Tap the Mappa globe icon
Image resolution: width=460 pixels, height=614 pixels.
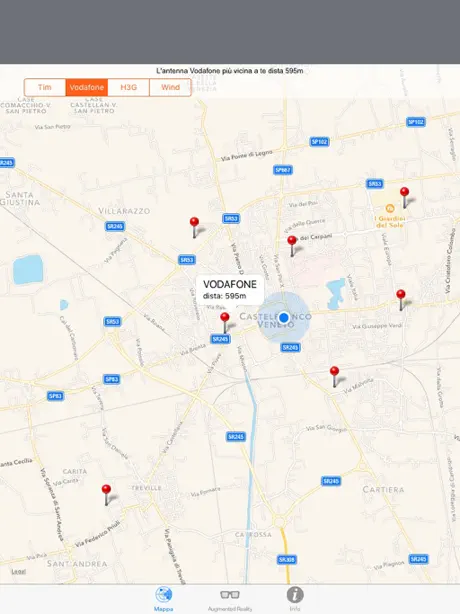164,594
